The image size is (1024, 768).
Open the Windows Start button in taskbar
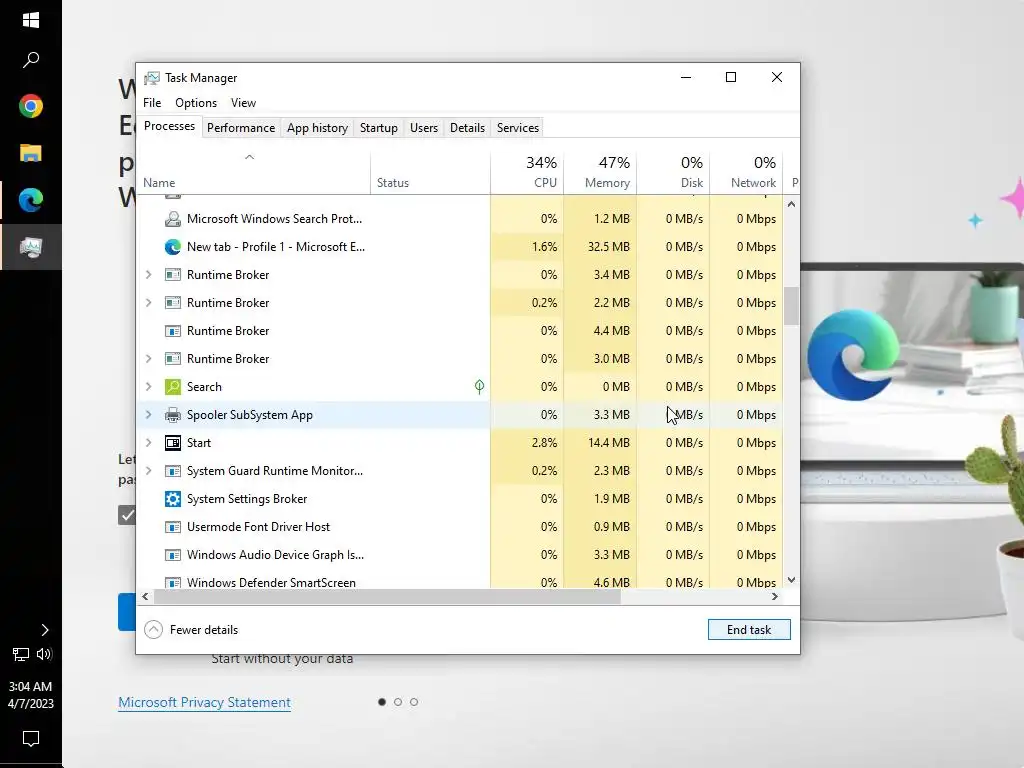point(31,20)
